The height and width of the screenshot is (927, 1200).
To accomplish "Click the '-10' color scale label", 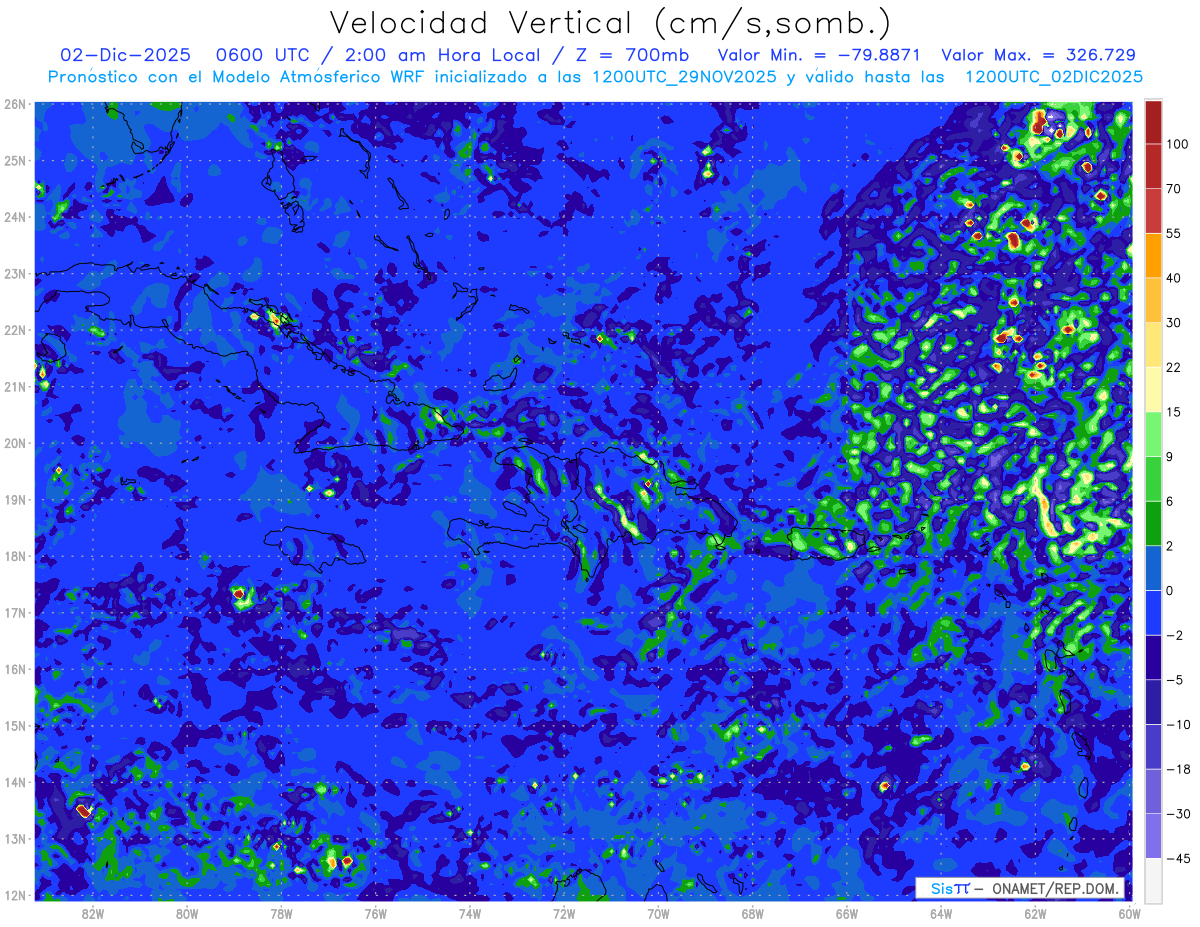I will pos(1177,724).
